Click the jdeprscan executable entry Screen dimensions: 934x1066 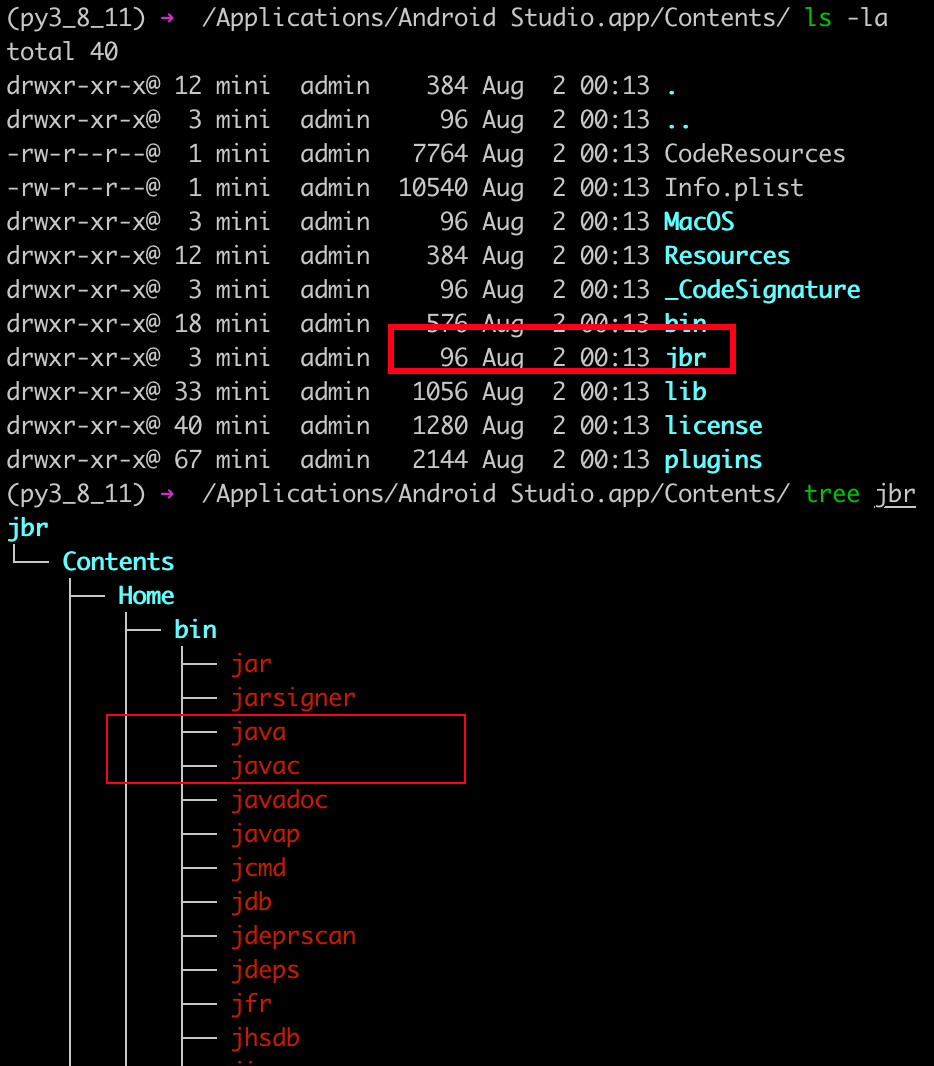tap(293, 937)
